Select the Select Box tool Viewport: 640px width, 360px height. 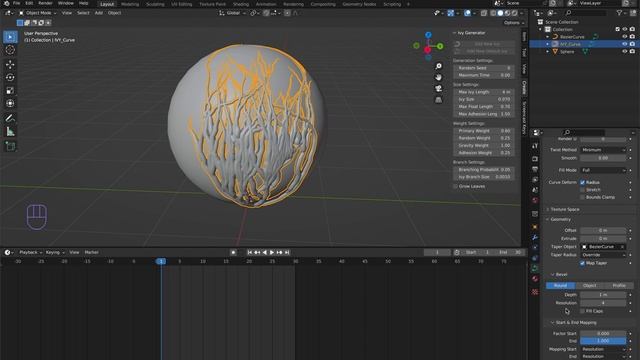click(x=10, y=37)
